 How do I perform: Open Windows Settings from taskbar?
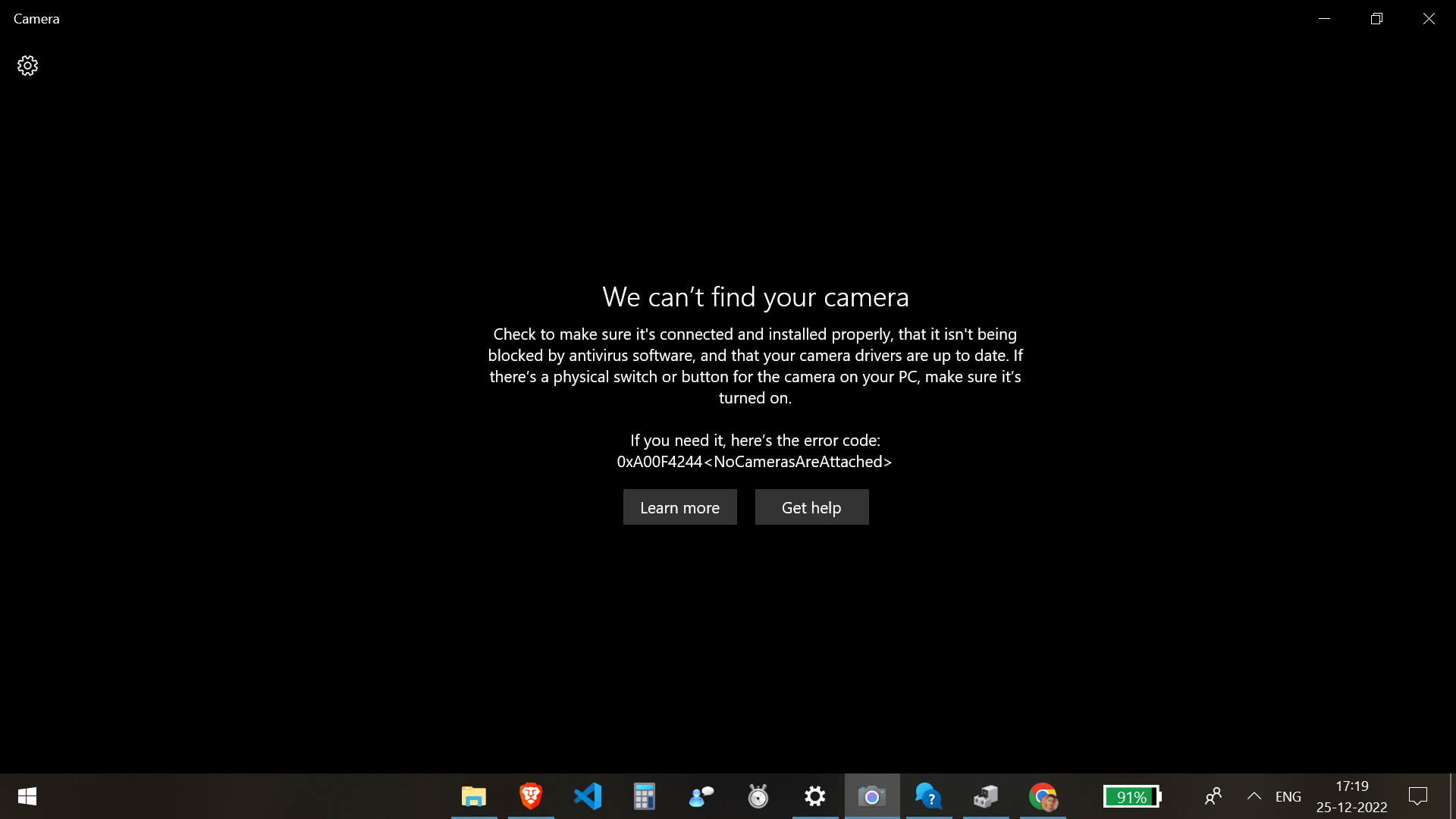(x=815, y=796)
